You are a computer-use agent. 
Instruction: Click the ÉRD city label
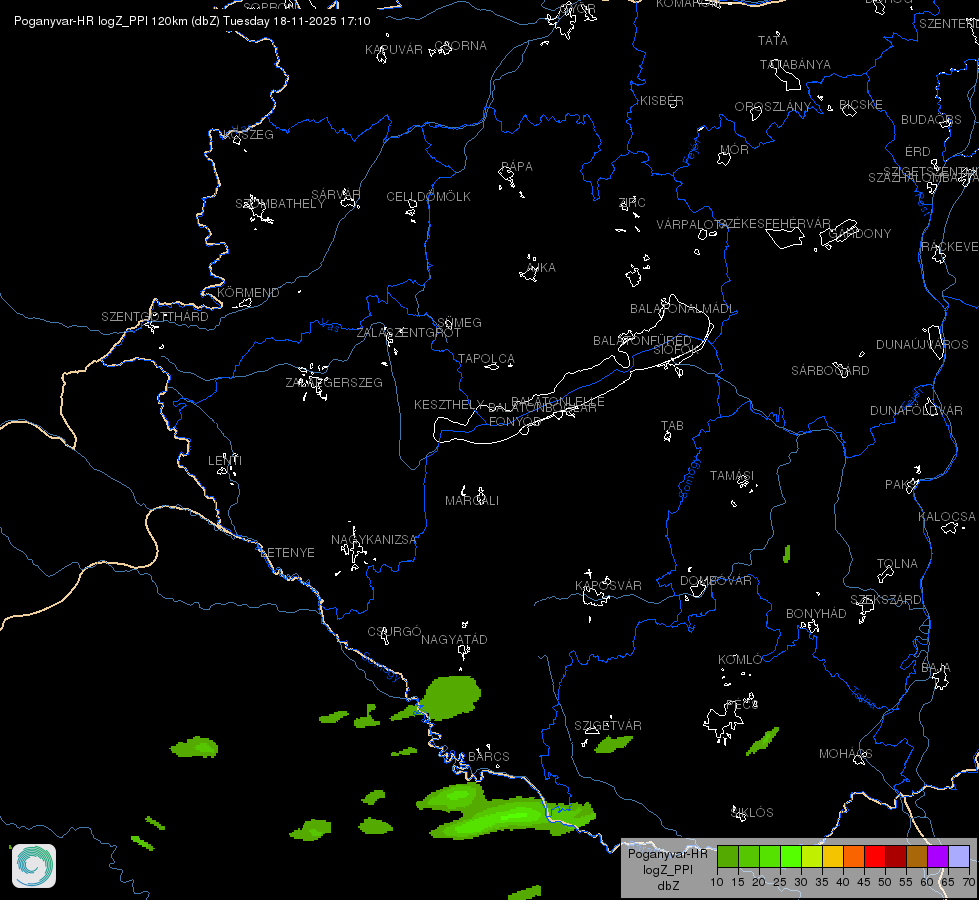[x=917, y=151]
